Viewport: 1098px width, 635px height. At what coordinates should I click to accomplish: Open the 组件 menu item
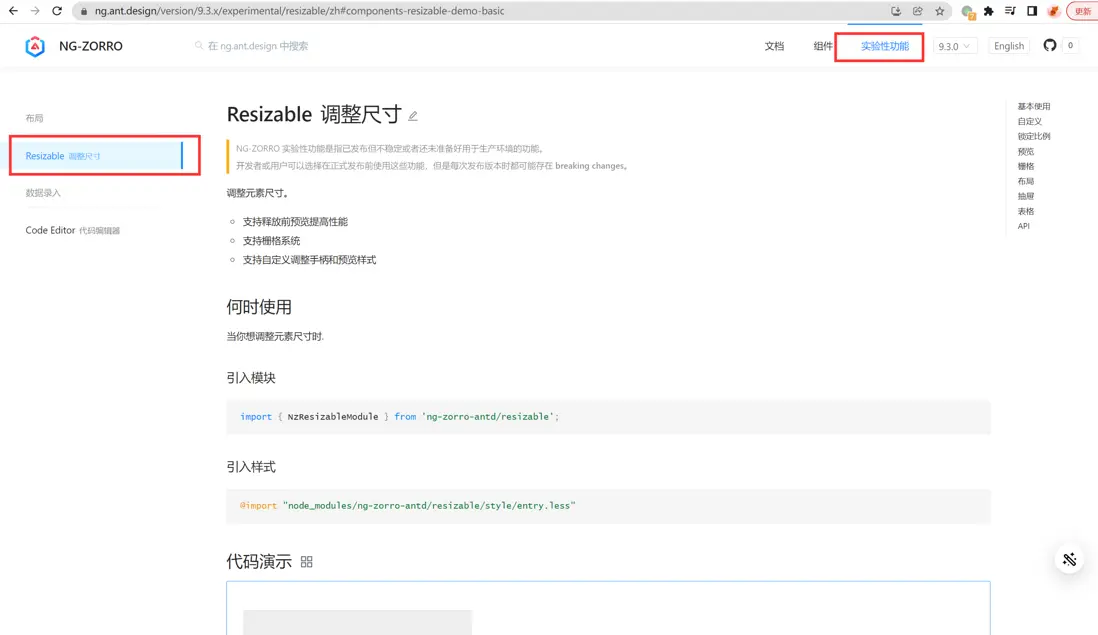point(823,46)
